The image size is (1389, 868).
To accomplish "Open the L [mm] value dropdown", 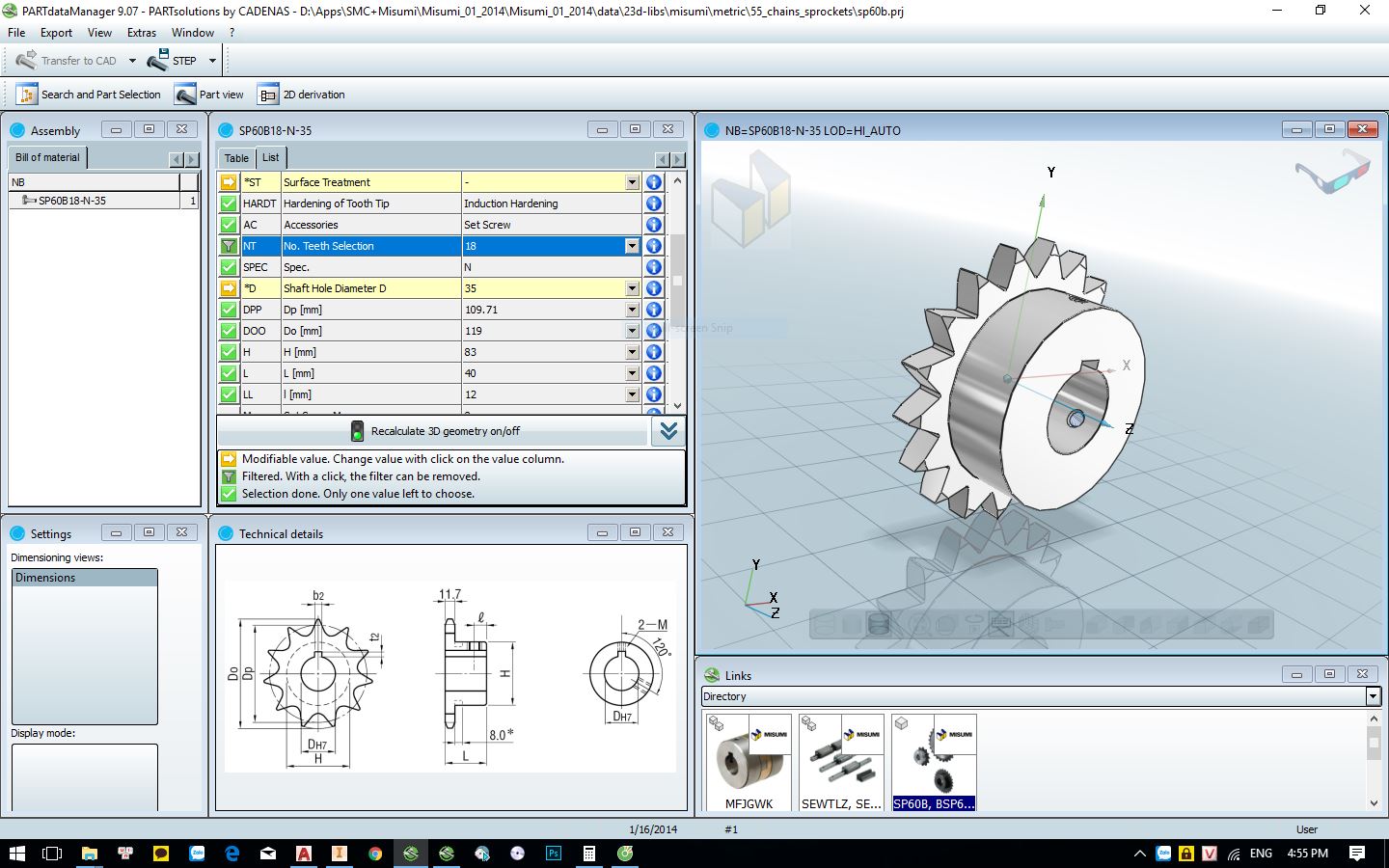I will click(x=632, y=373).
